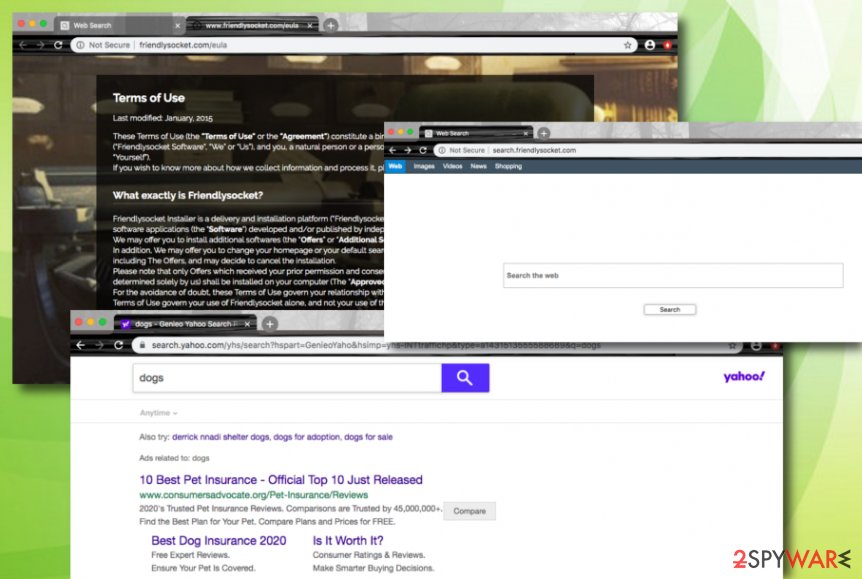Close the www.friendlysocket.com/eula tab
Viewport: 862px width, 579px height.
(310, 25)
